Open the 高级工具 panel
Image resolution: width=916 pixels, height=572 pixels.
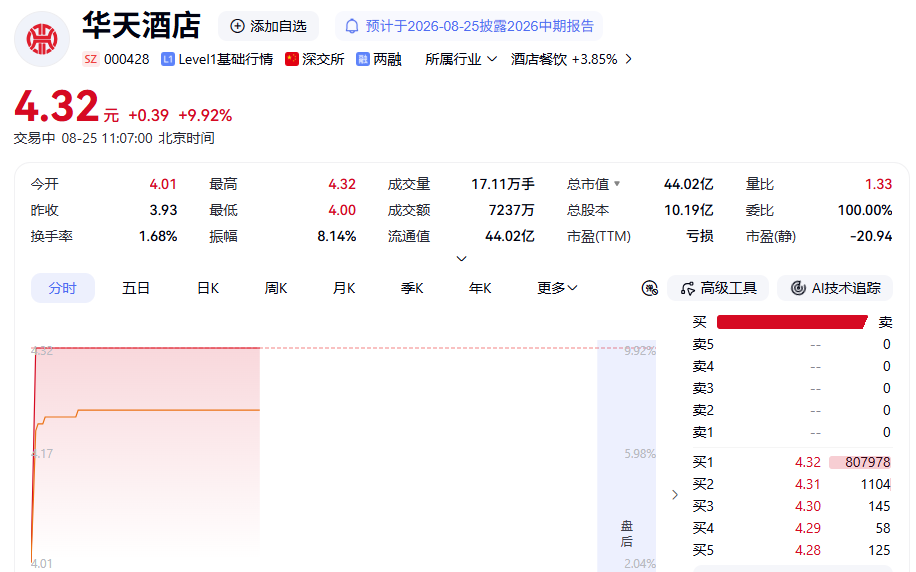point(718,288)
